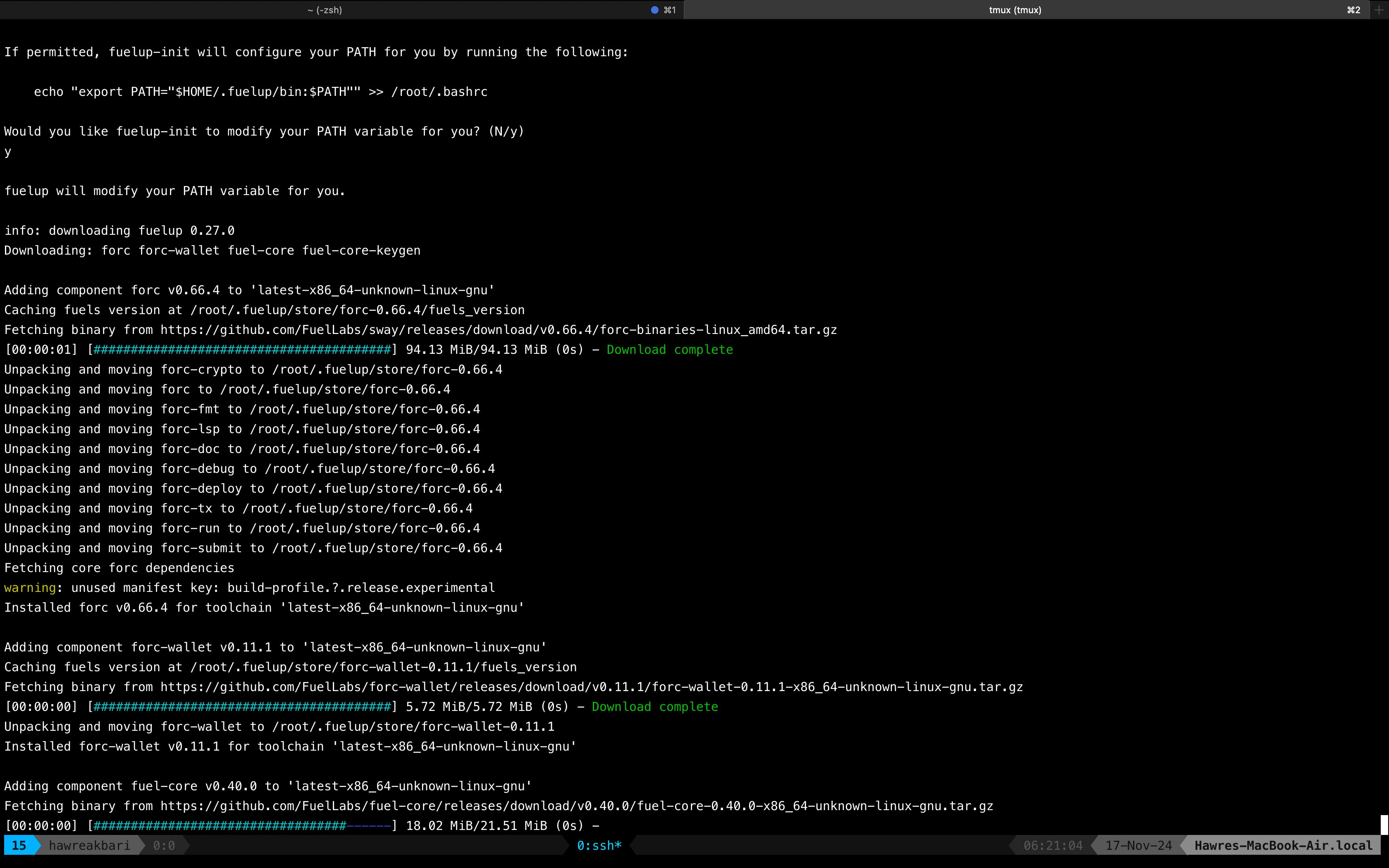Select the 0:ssh* tmux window

(599, 845)
